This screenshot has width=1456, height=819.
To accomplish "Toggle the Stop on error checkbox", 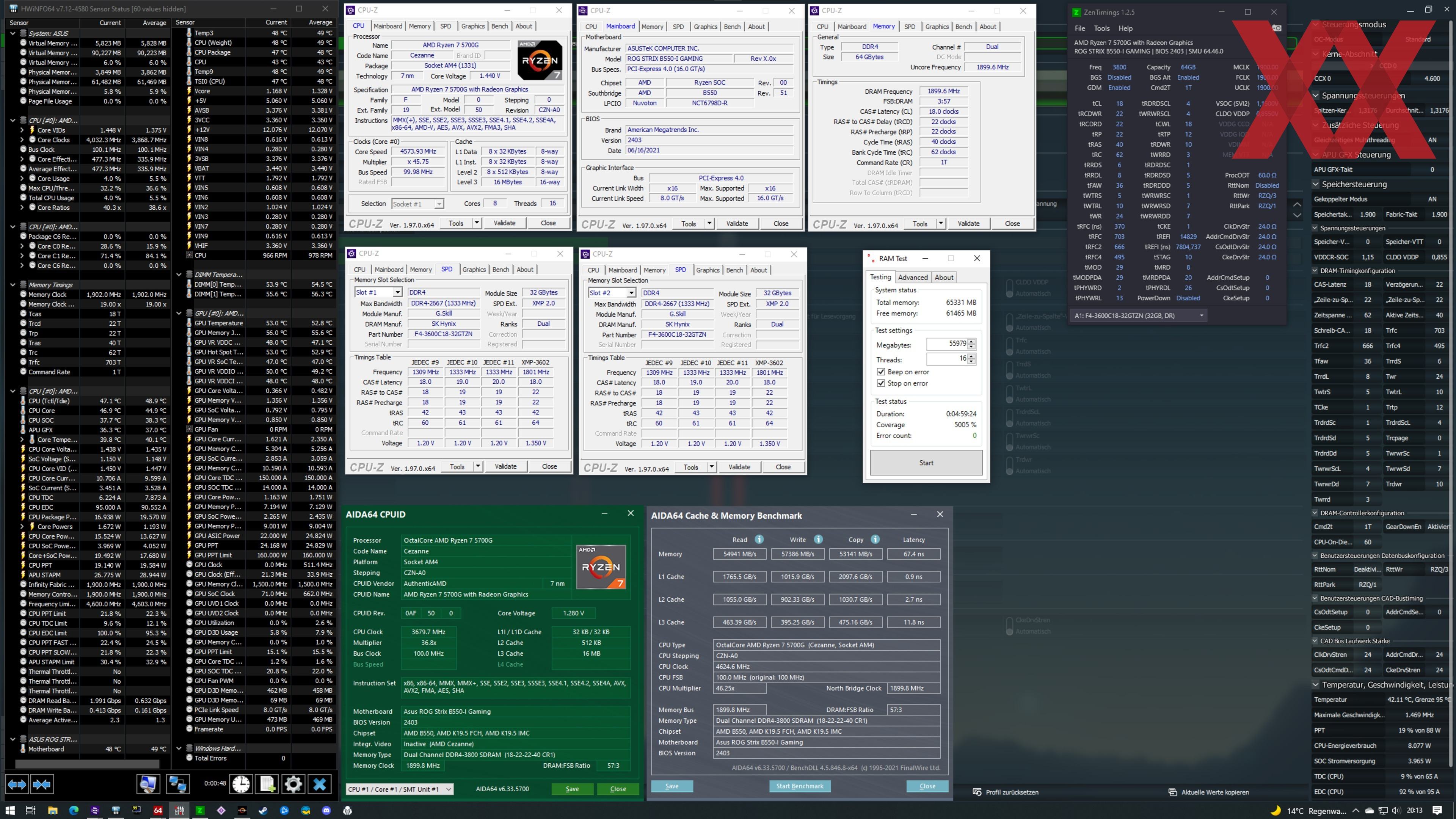I will 880,383.
